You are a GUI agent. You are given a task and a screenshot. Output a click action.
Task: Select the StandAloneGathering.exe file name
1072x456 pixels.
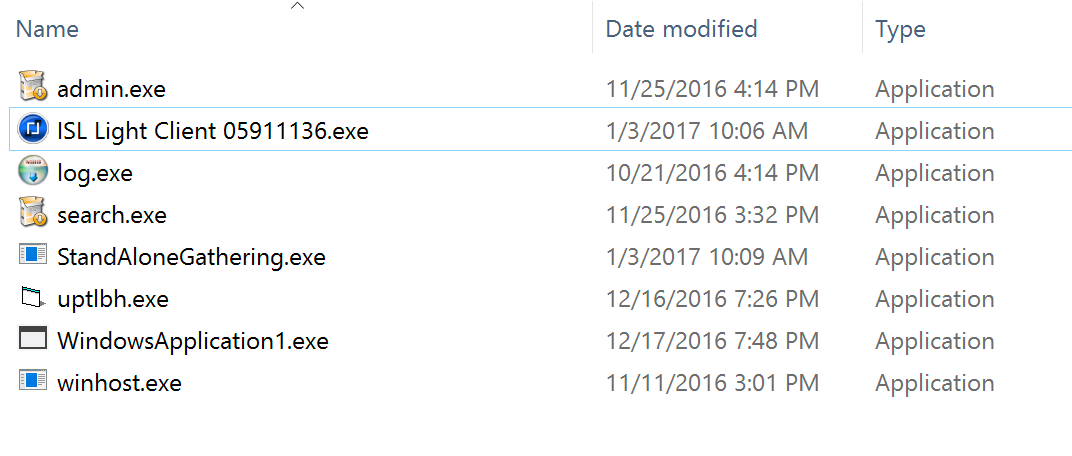coord(191,257)
